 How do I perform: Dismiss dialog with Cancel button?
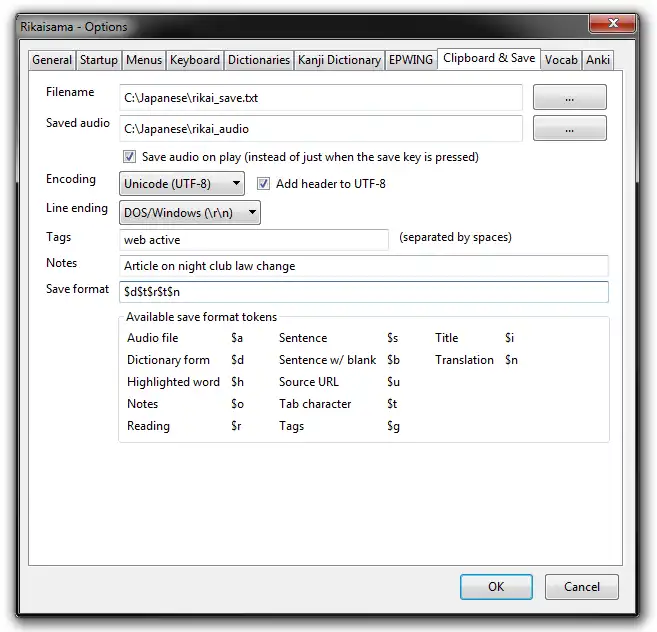[582, 587]
